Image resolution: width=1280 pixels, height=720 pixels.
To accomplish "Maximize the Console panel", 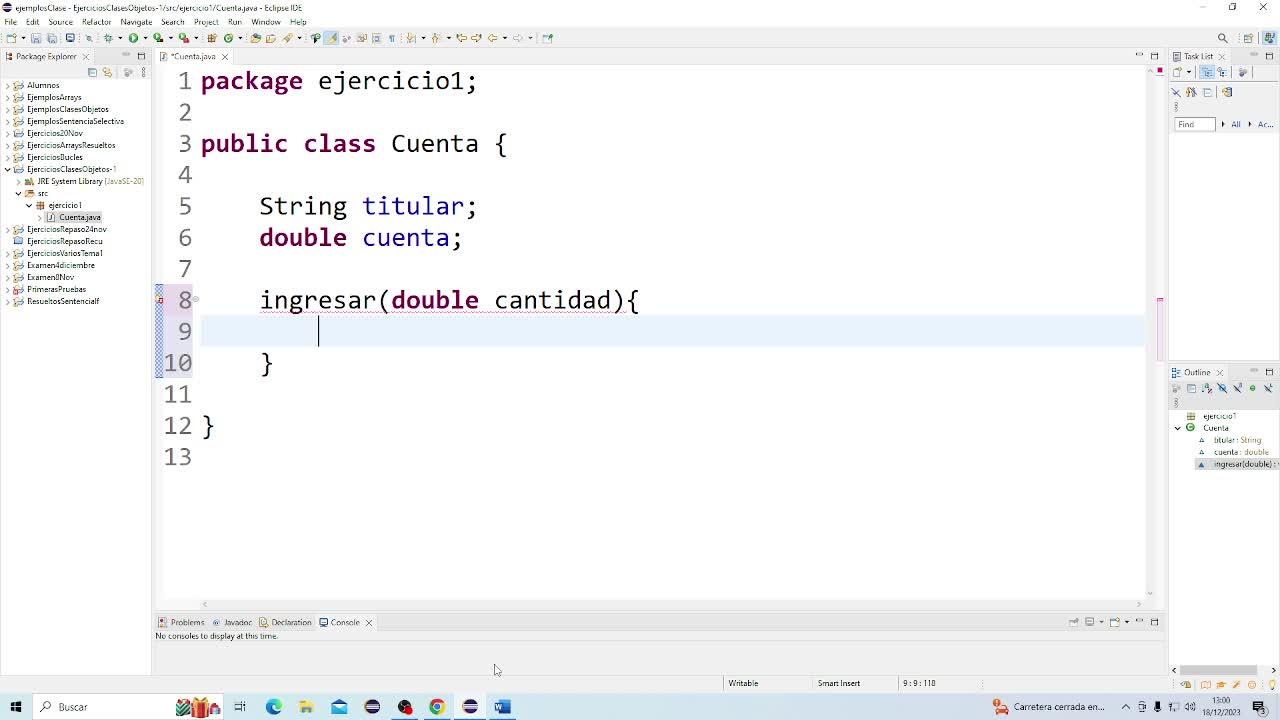I will (1154, 622).
